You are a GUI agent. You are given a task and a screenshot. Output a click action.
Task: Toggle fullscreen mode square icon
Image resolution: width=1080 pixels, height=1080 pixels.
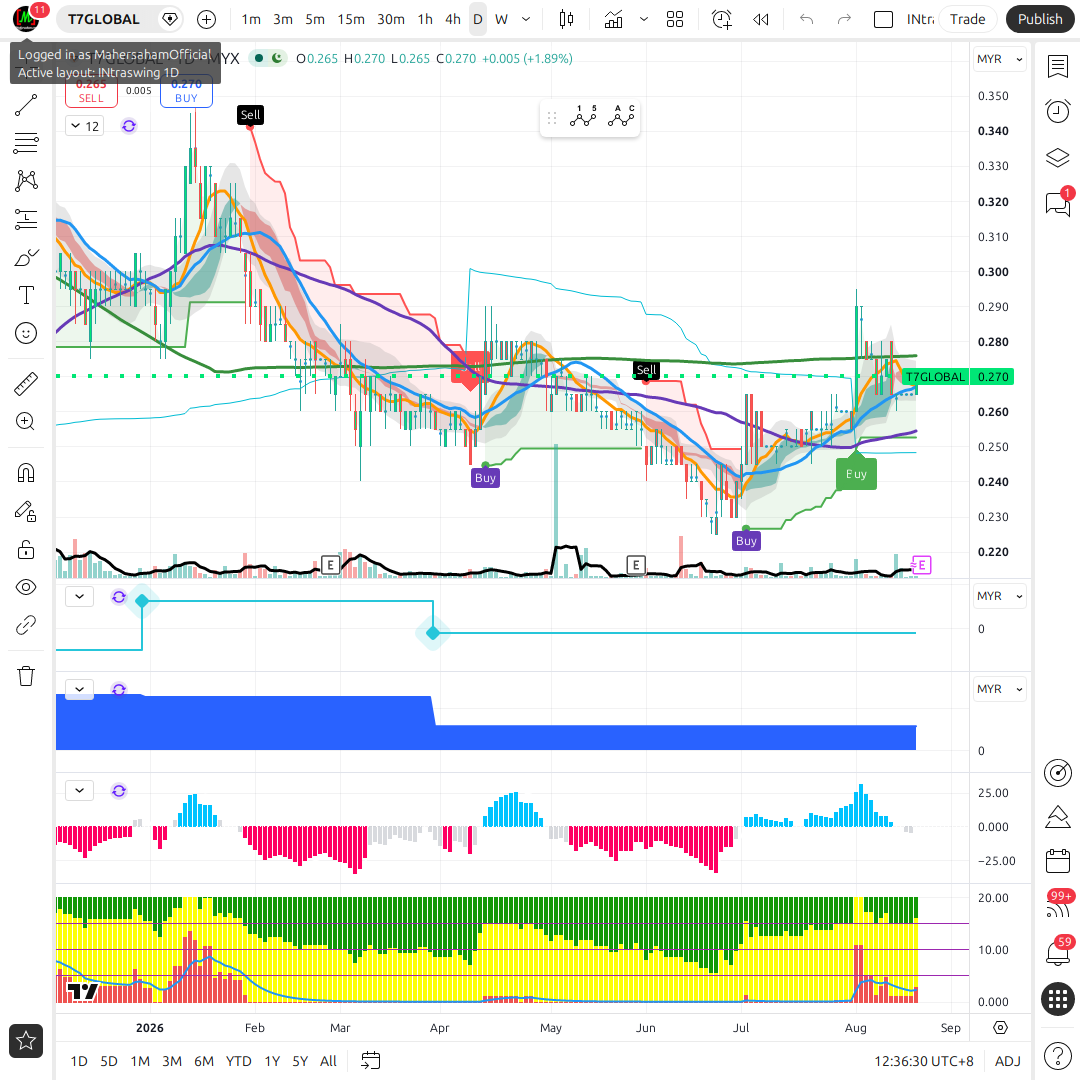point(883,19)
